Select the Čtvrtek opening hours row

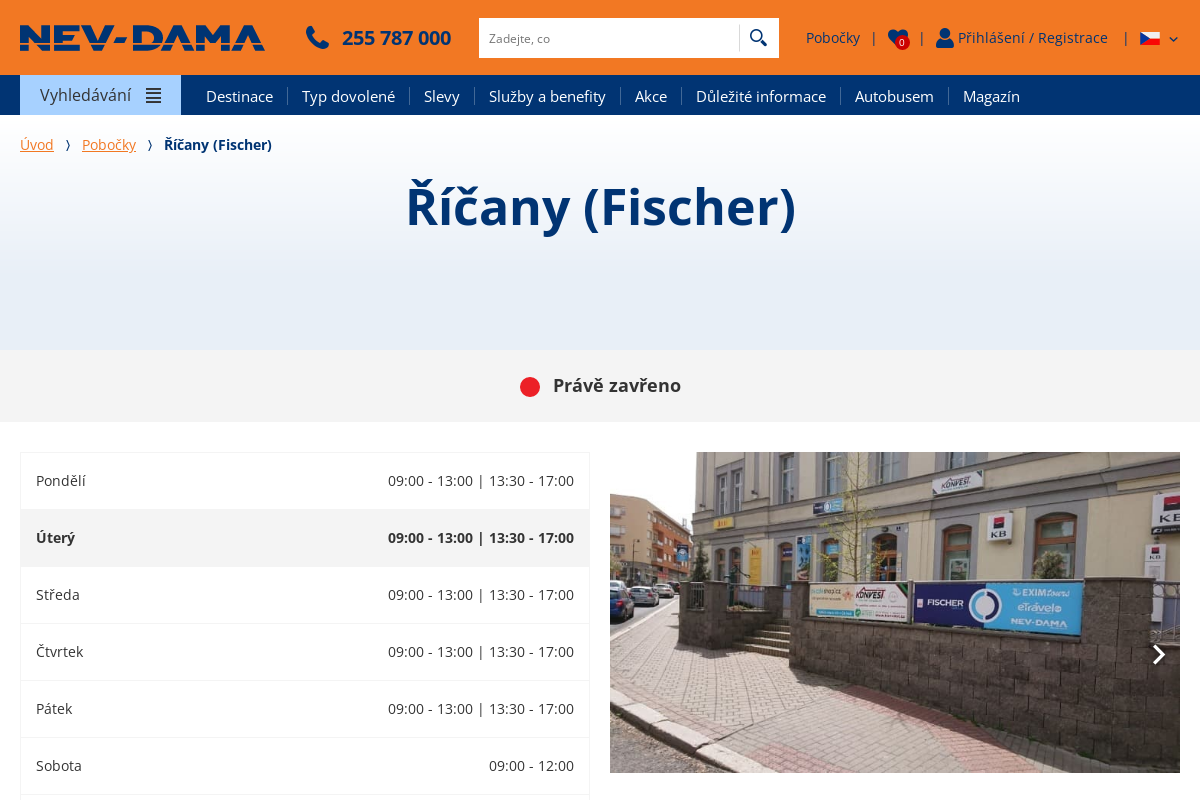(x=305, y=652)
